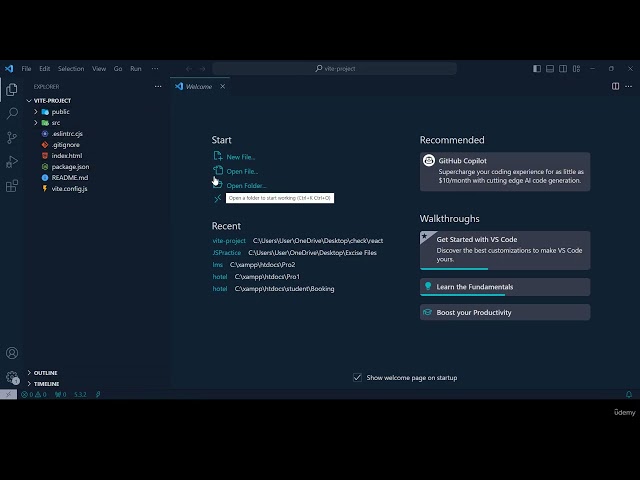The image size is (640, 480).
Task: Click the New File... link
Action: [241, 157]
